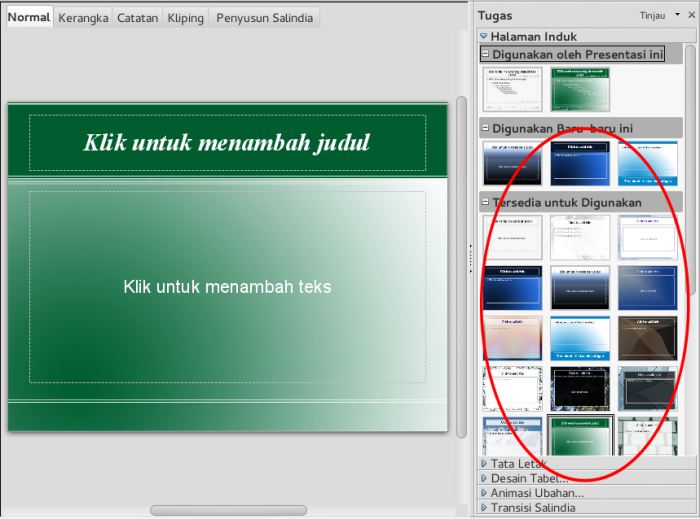Image resolution: width=700 pixels, height=519 pixels.
Task: Expand the Transisi Salindia section
Action: click(x=483, y=508)
